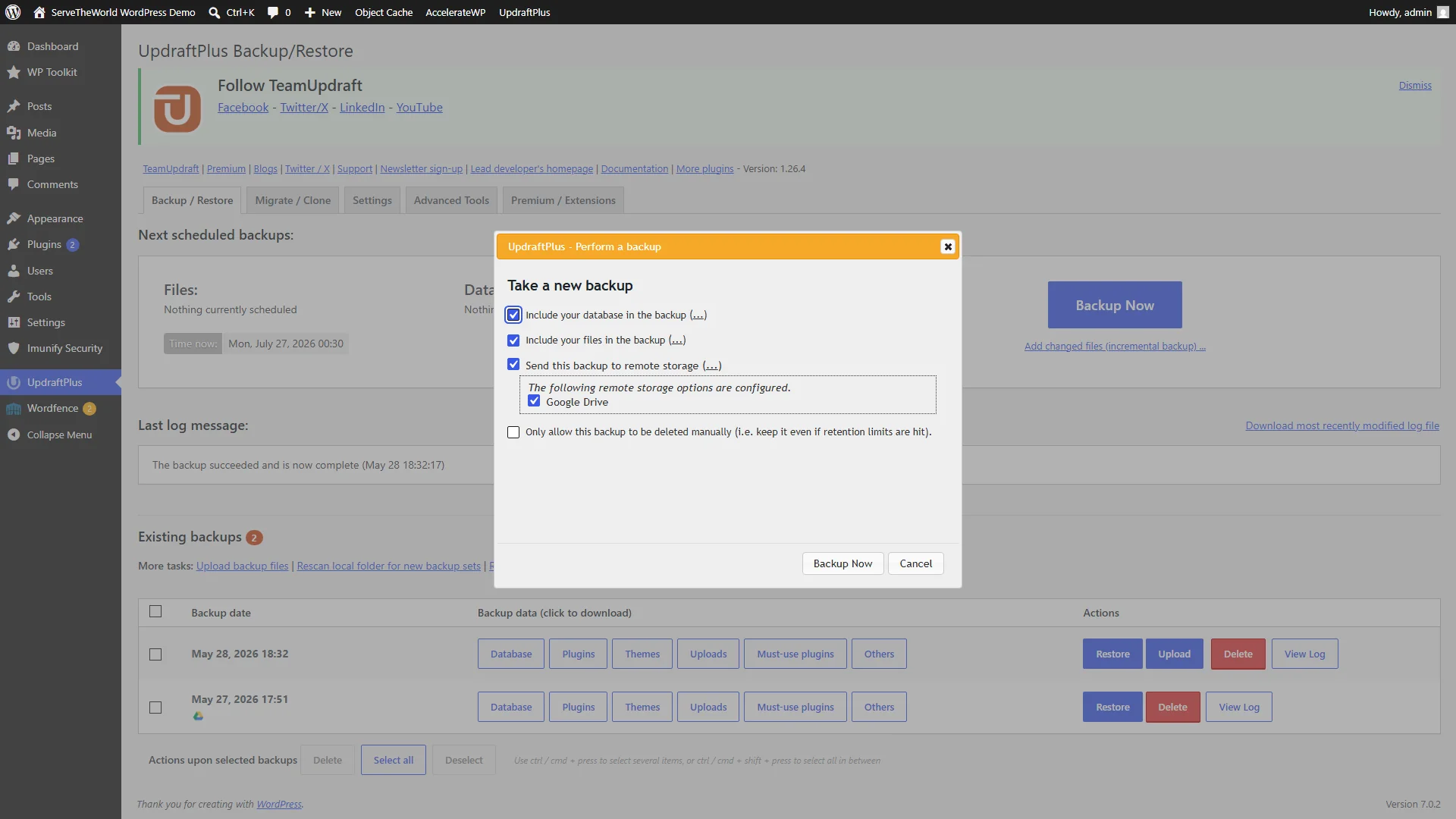1456x819 pixels.
Task: Check Only allow manual deletion option
Action: pyautogui.click(x=513, y=432)
